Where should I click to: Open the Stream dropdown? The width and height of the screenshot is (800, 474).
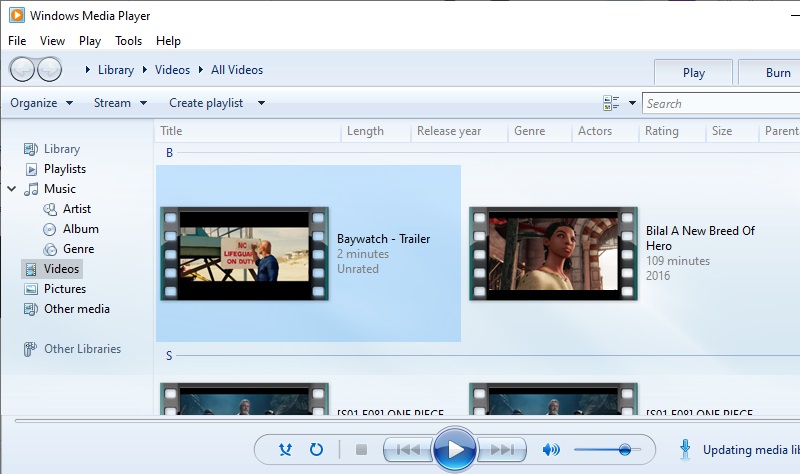[x=120, y=103]
